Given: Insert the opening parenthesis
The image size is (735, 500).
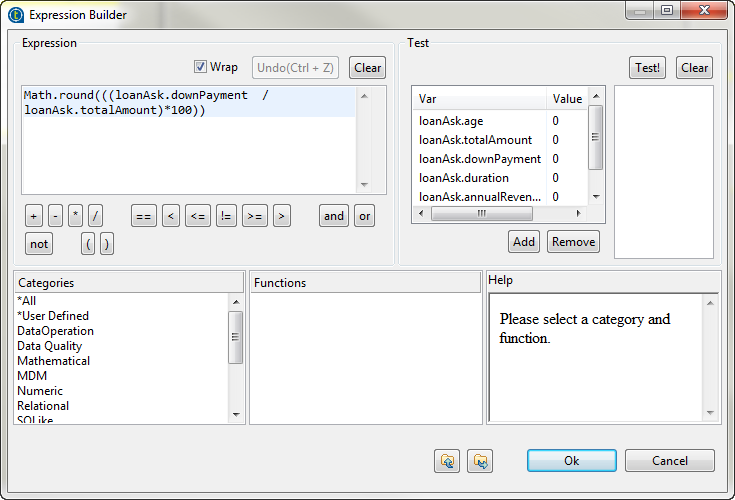Looking at the screenshot, I should pos(89,243).
